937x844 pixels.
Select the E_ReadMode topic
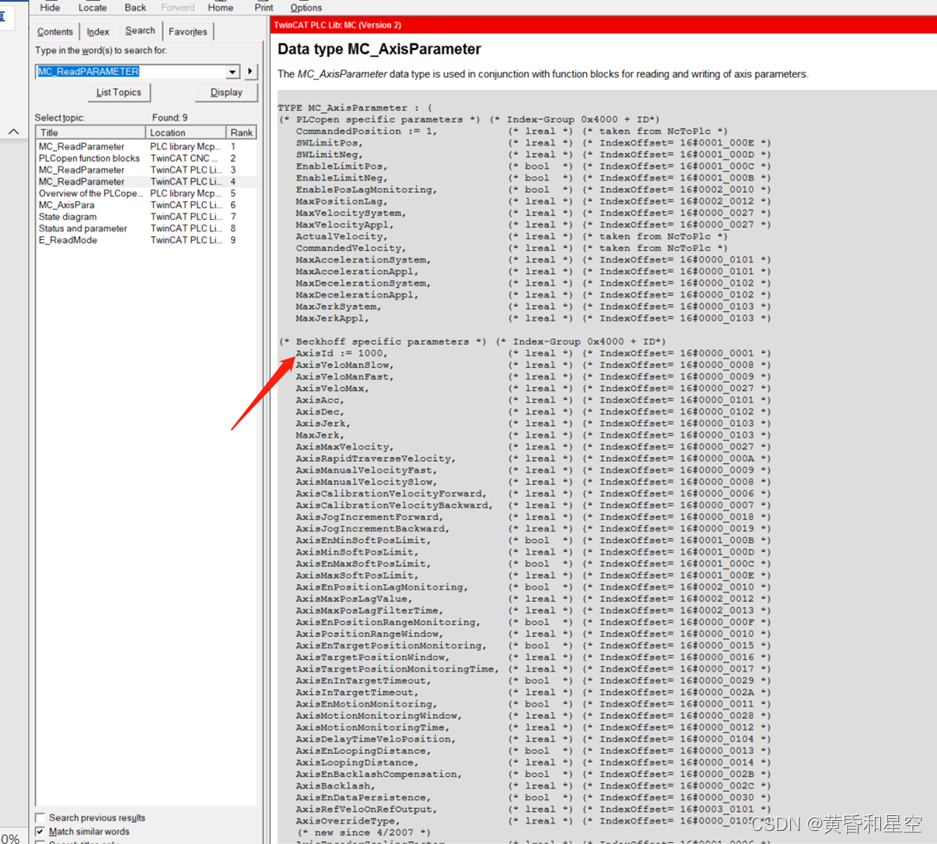146,240
